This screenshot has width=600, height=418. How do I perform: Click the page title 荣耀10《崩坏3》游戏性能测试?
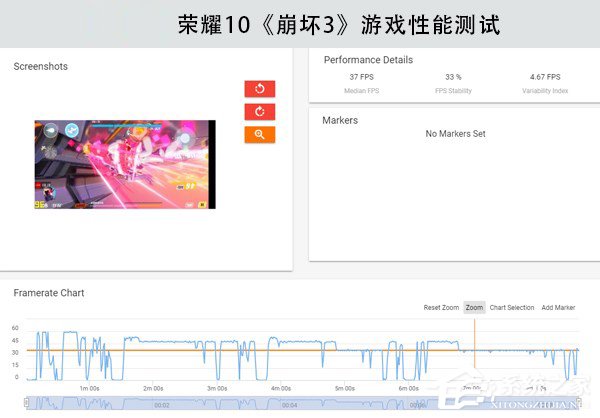pyautogui.click(x=339, y=25)
